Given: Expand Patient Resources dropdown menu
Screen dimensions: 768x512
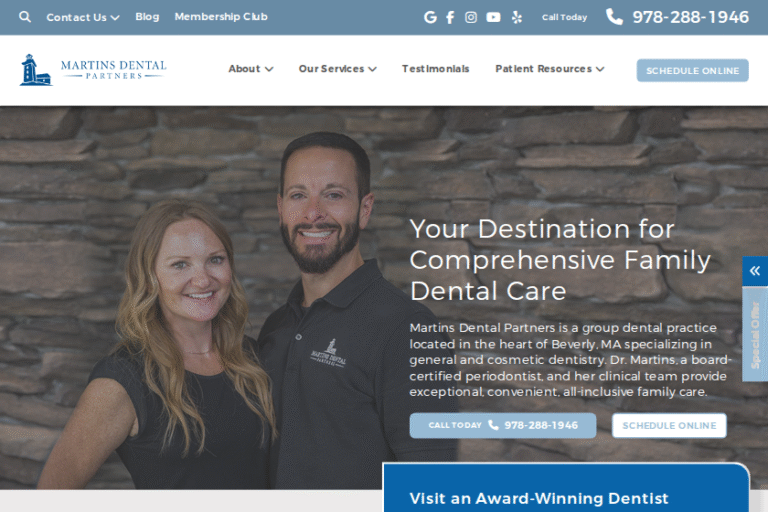Looking at the screenshot, I should (550, 69).
